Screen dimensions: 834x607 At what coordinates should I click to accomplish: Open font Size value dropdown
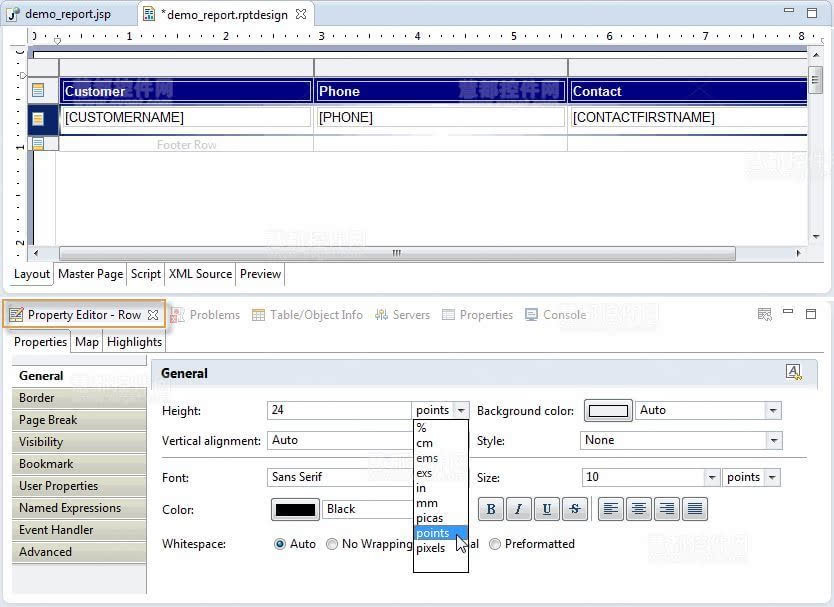[712, 477]
